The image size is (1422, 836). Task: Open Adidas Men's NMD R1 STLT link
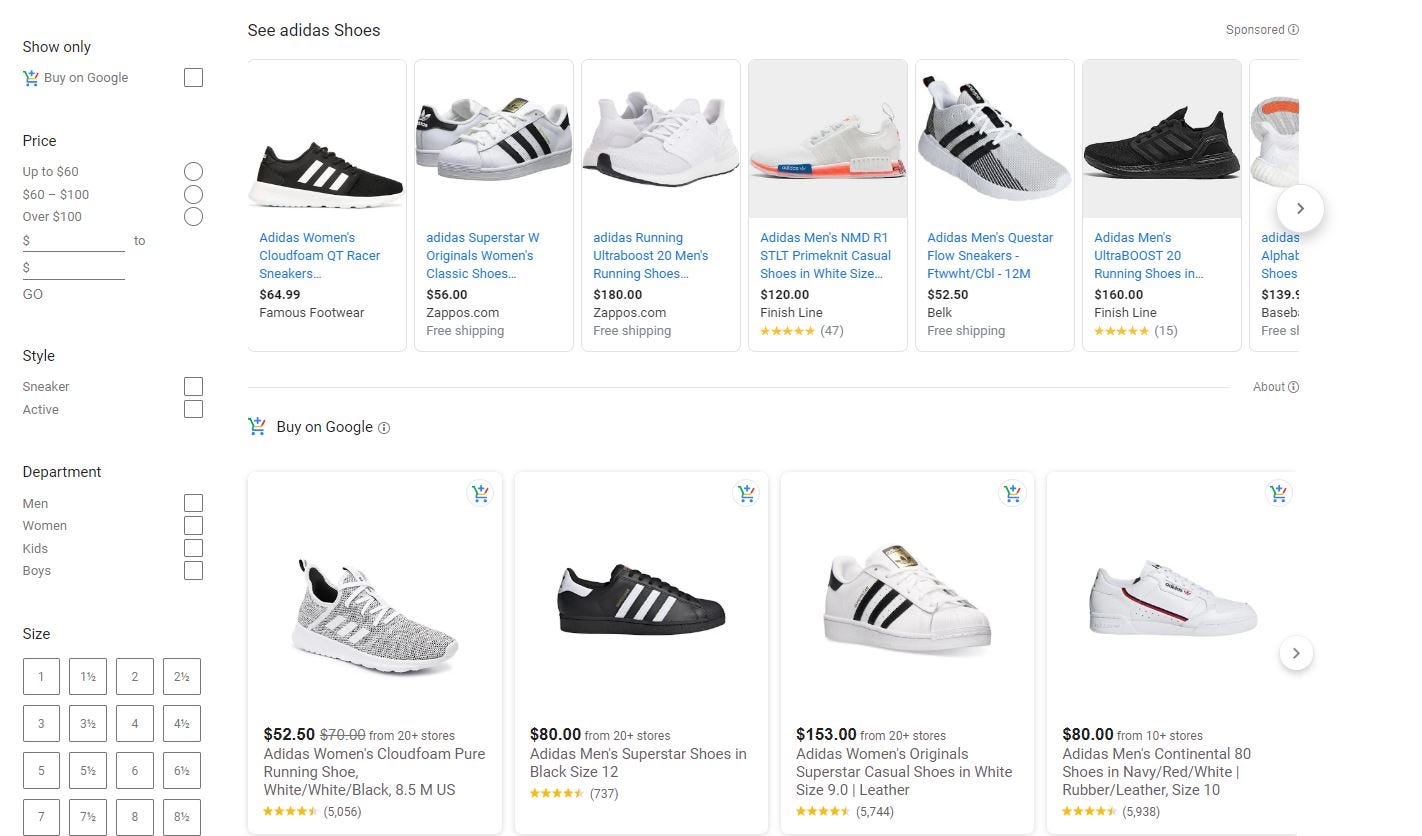coord(825,256)
